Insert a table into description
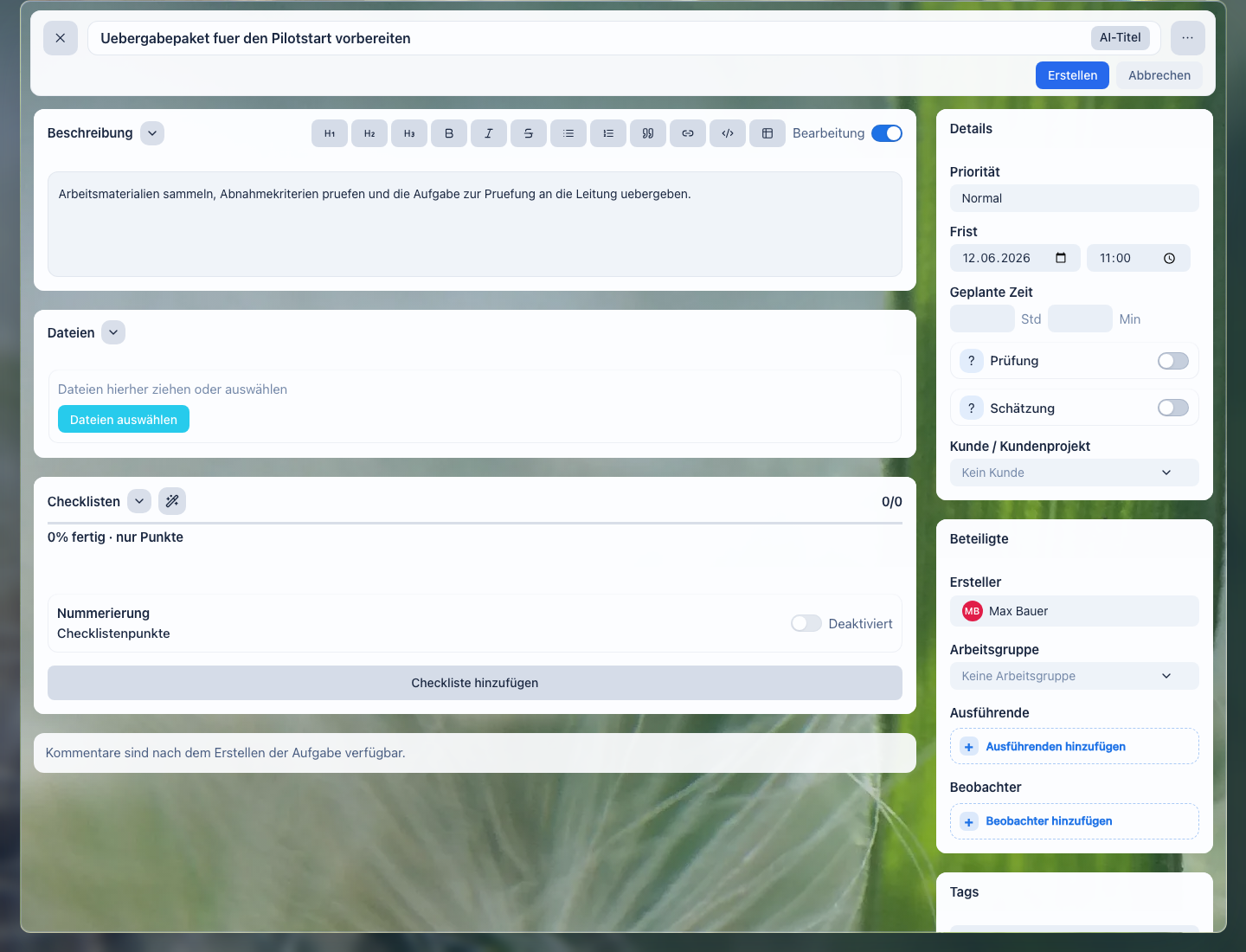The height and width of the screenshot is (952, 1246). [x=768, y=133]
